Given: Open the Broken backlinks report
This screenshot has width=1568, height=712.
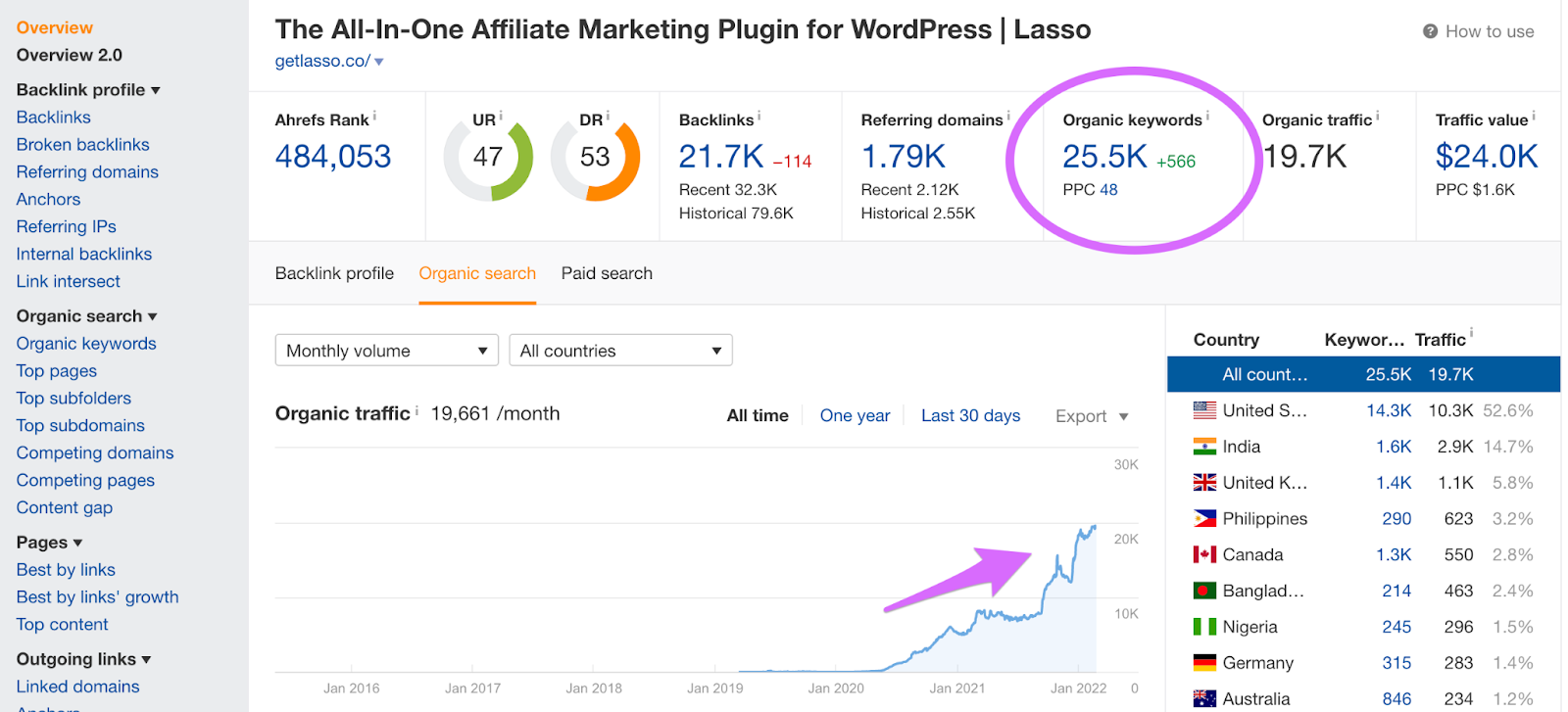Looking at the screenshot, I should [83, 144].
